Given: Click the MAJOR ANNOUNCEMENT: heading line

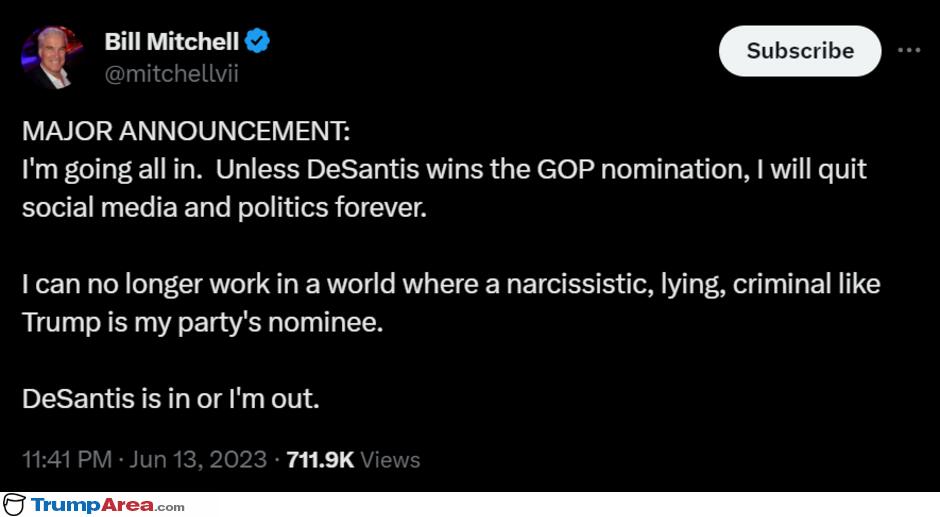Looking at the screenshot, I should pos(186,131).
